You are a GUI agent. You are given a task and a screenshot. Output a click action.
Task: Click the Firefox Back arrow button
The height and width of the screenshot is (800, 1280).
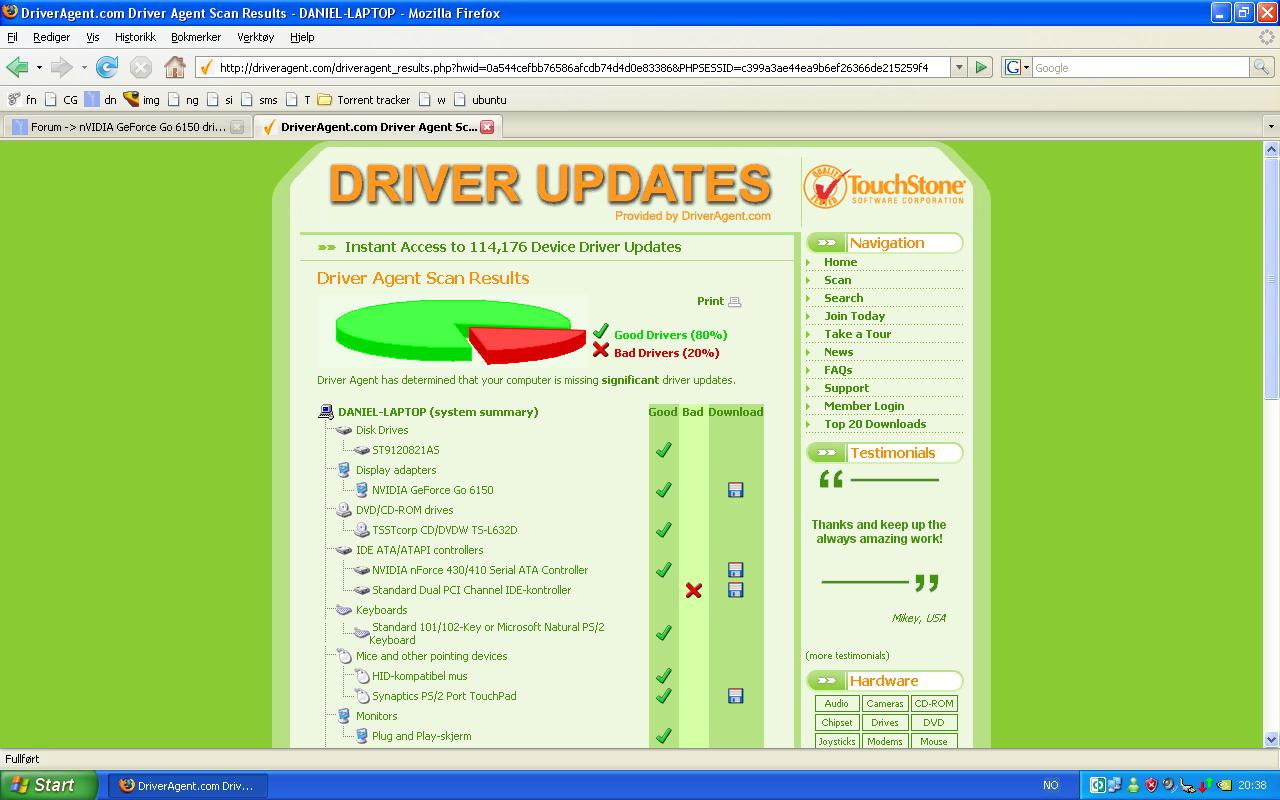17,67
